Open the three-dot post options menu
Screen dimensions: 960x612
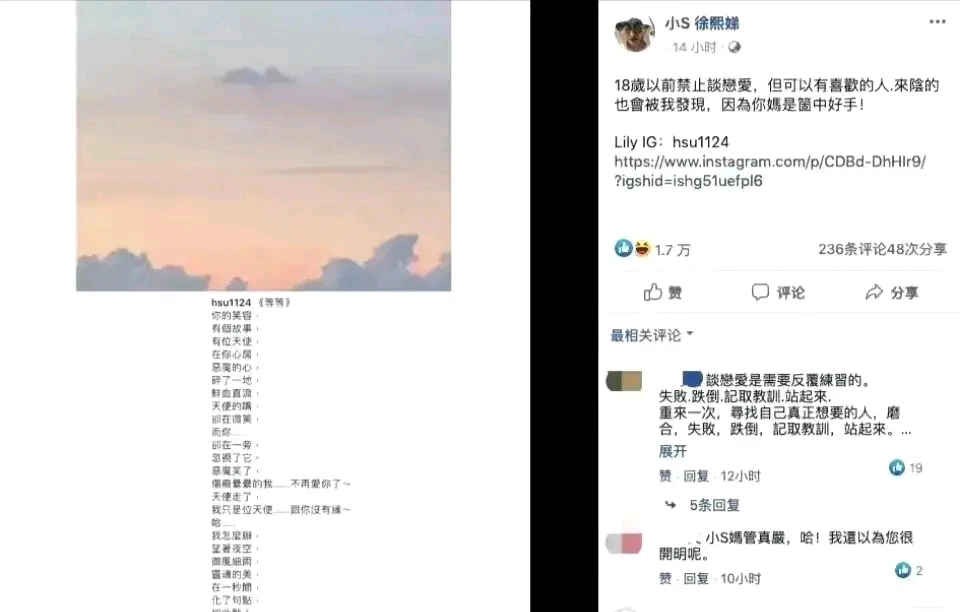(937, 21)
